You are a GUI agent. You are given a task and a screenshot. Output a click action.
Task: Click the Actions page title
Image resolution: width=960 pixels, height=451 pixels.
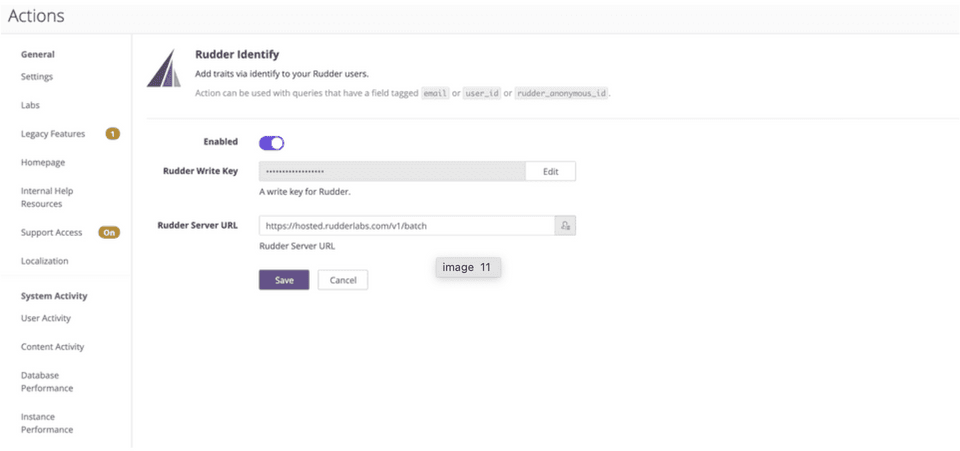[36, 16]
